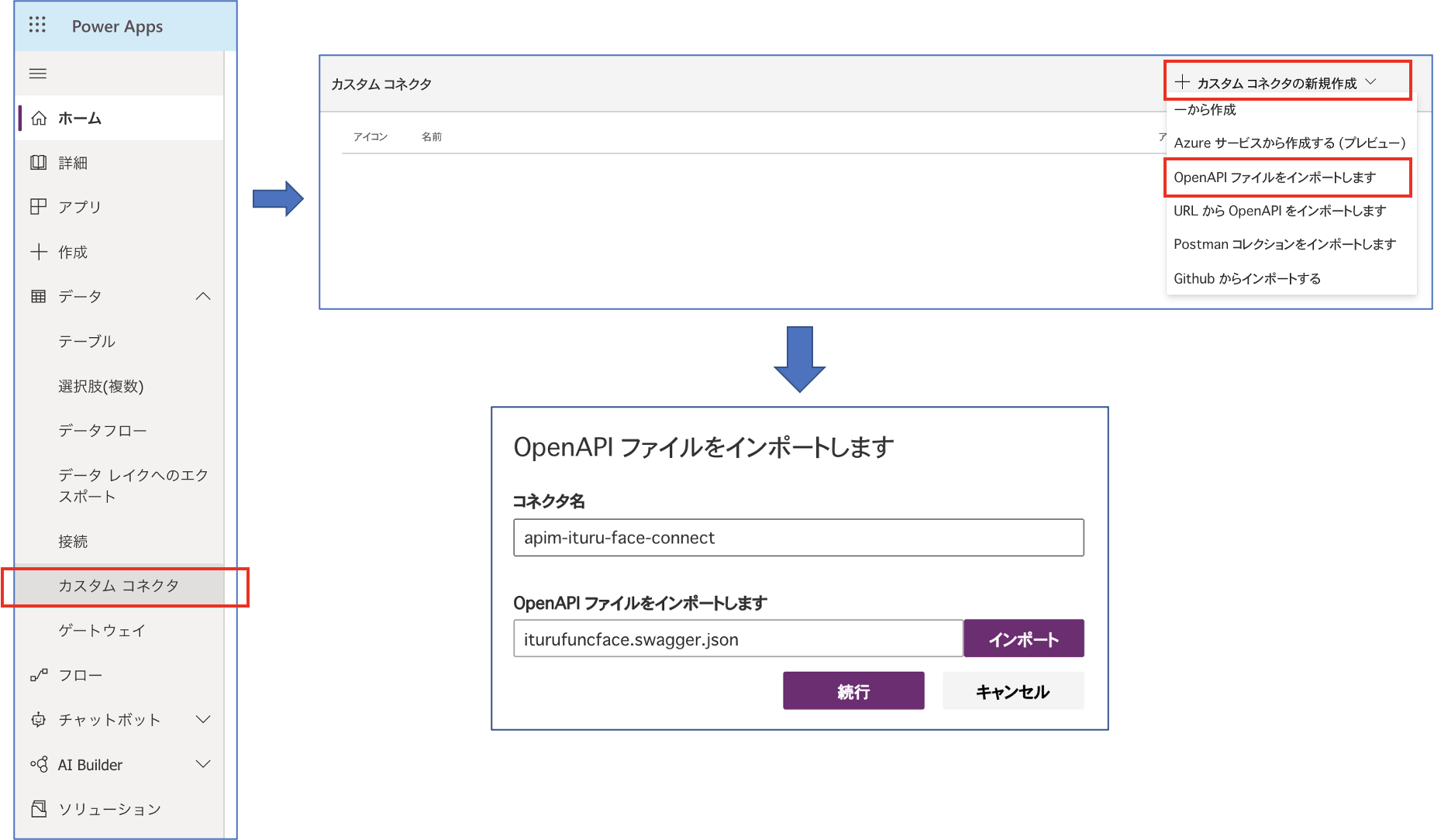Click the plus icon beside 作成
The height and width of the screenshot is (840, 1434).
(39, 251)
